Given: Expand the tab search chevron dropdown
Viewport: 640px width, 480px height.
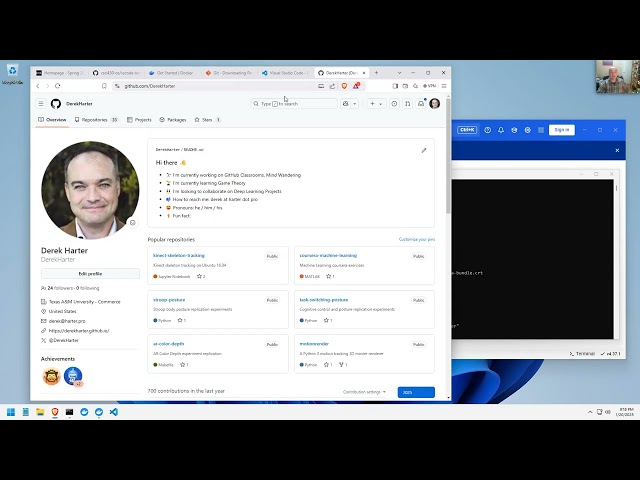Looking at the screenshot, I should coord(399,73).
